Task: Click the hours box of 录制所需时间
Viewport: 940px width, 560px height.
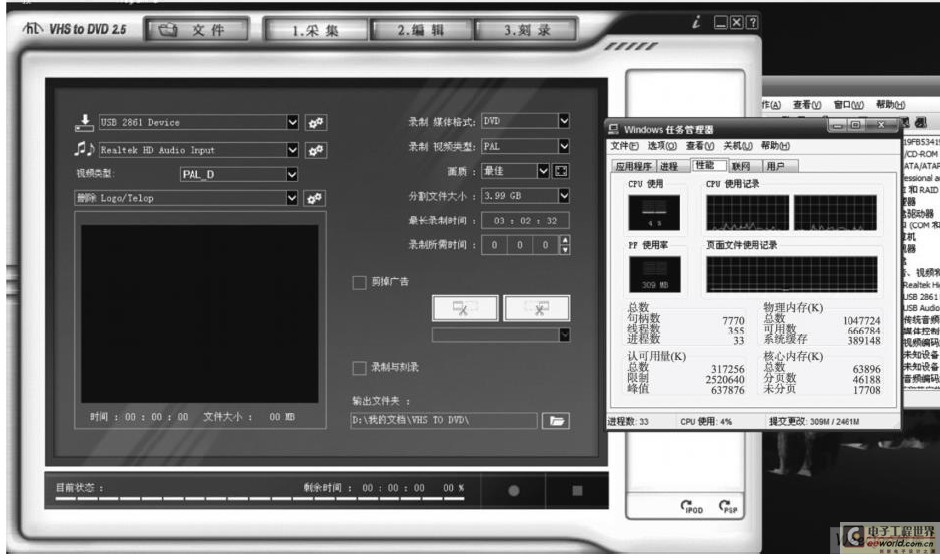Action: point(494,245)
